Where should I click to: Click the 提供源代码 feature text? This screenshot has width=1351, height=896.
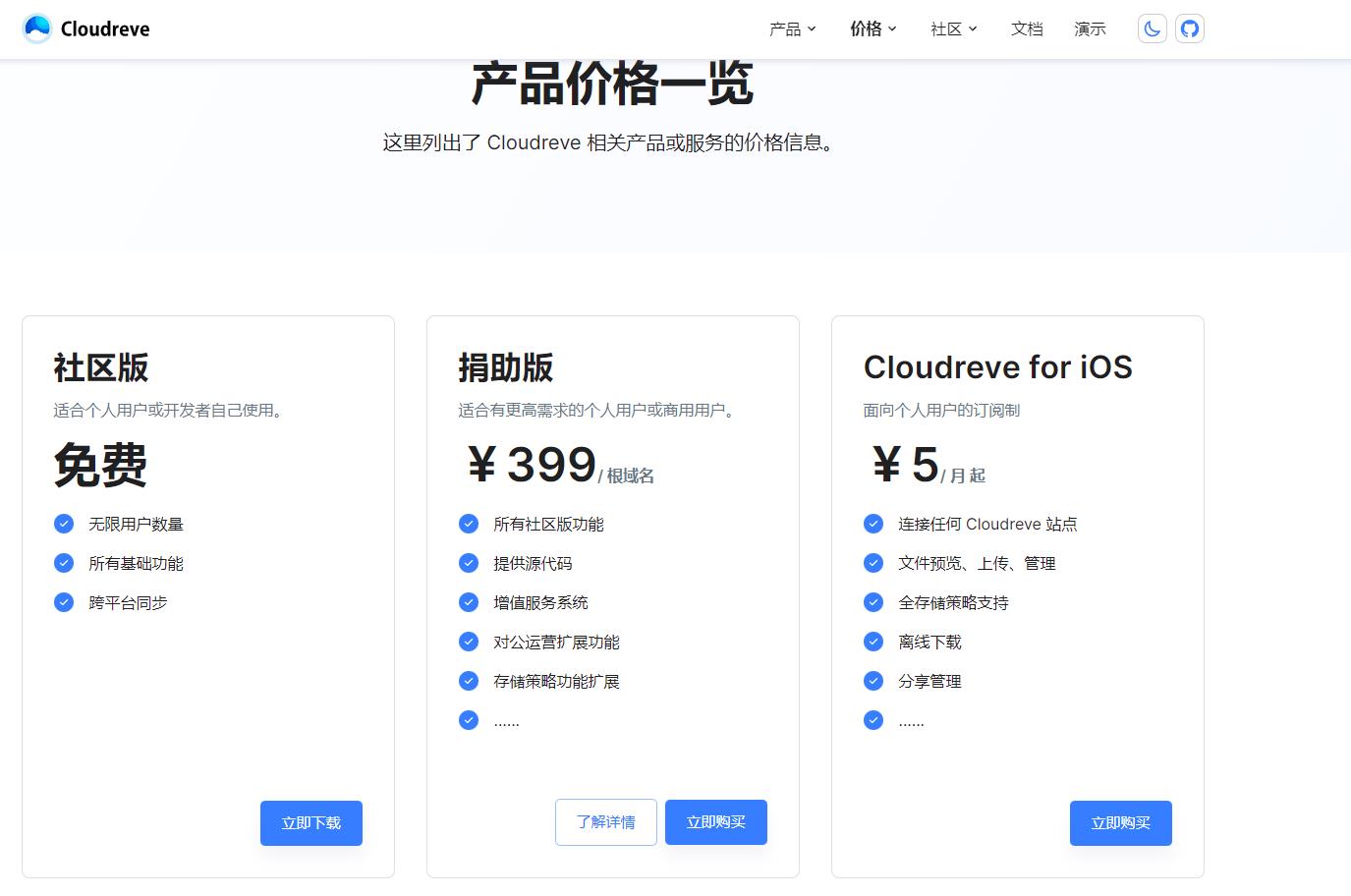click(x=533, y=564)
